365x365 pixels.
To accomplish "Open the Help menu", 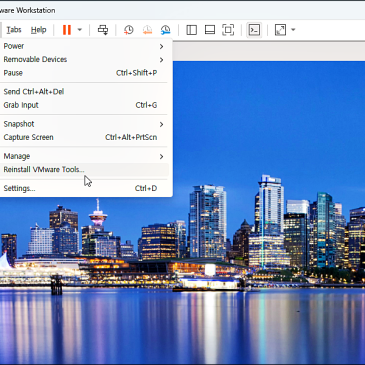I will coord(38,30).
